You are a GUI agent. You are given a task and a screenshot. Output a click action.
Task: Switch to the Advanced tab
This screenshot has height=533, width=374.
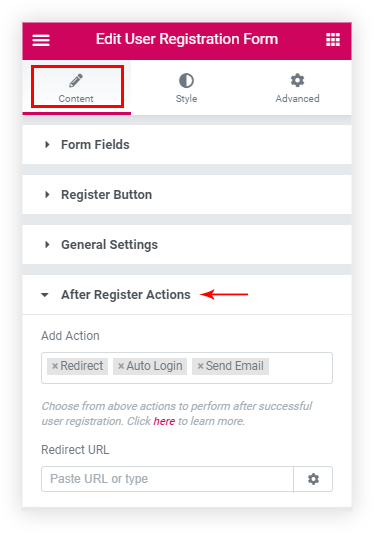[x=297, y=88]
